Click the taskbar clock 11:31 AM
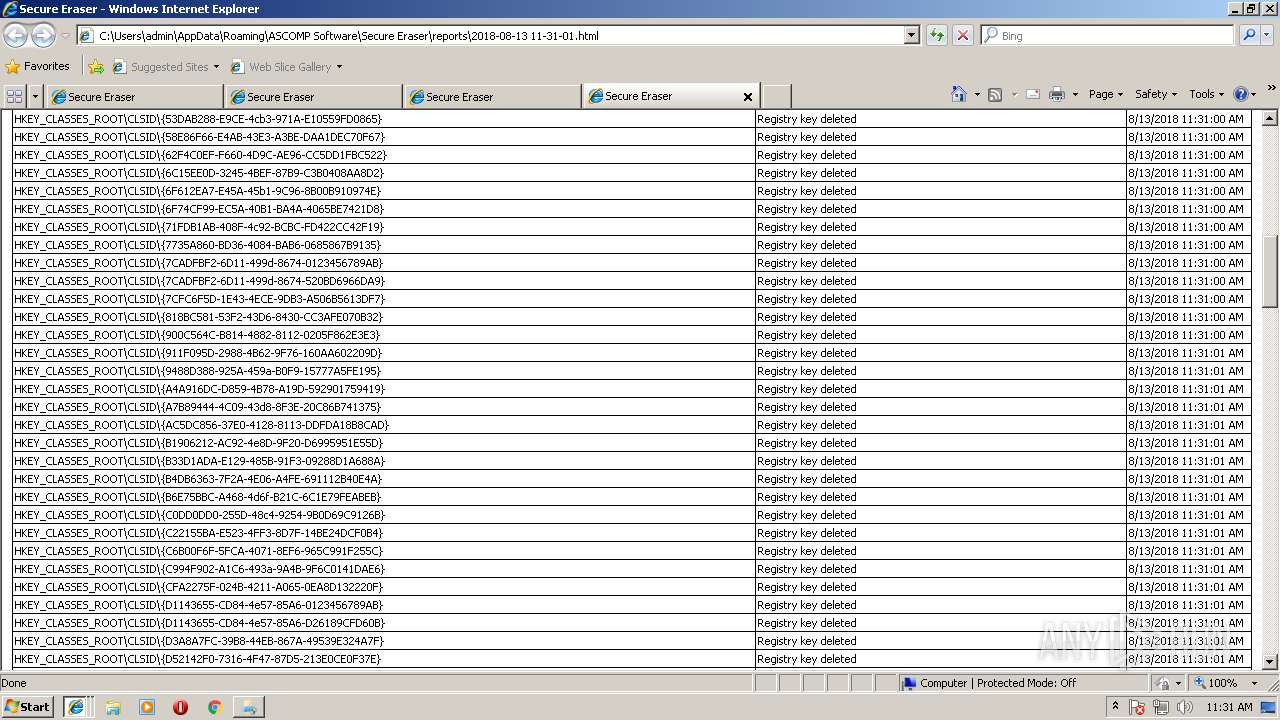The image size is (1280, 720). coord(1229,707)
